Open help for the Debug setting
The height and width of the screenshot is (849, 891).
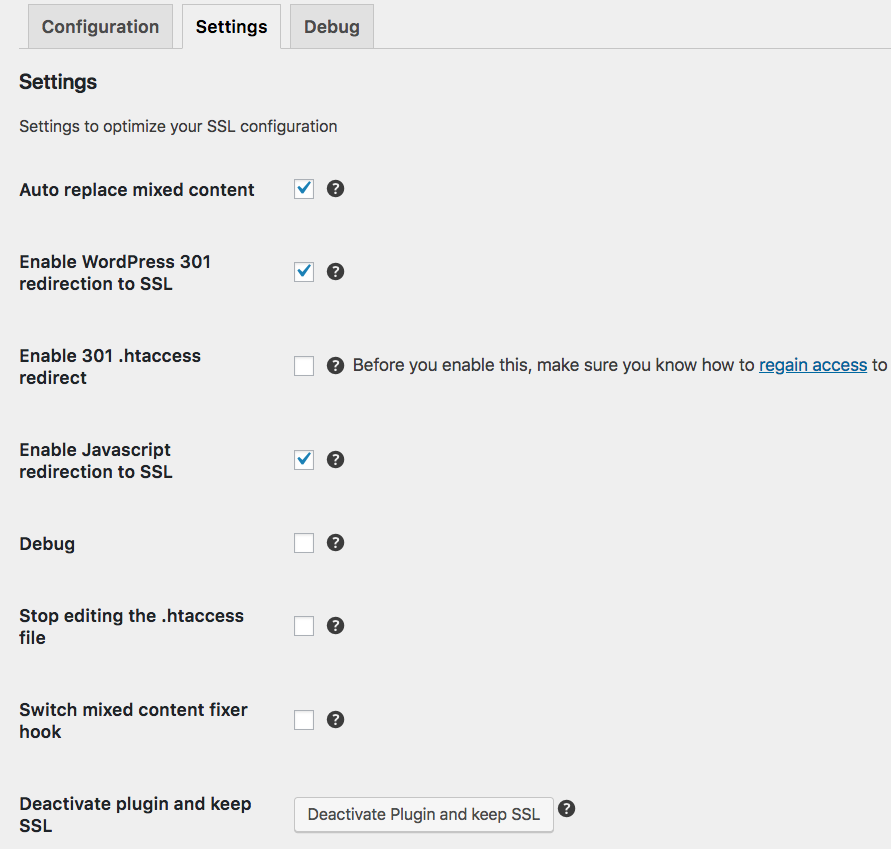click(336, 542)
